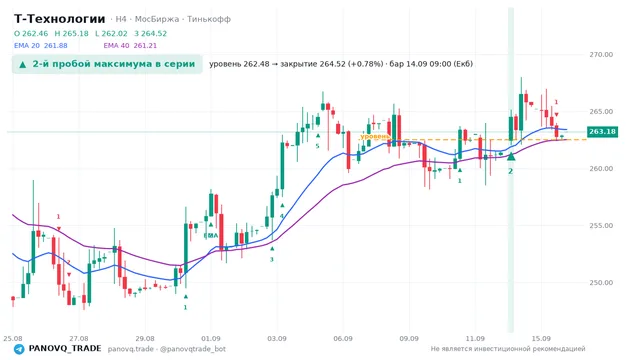Screen dimensions: 640x360
Task: Click the 15.09 date axis label
Action: pos(541,339)
